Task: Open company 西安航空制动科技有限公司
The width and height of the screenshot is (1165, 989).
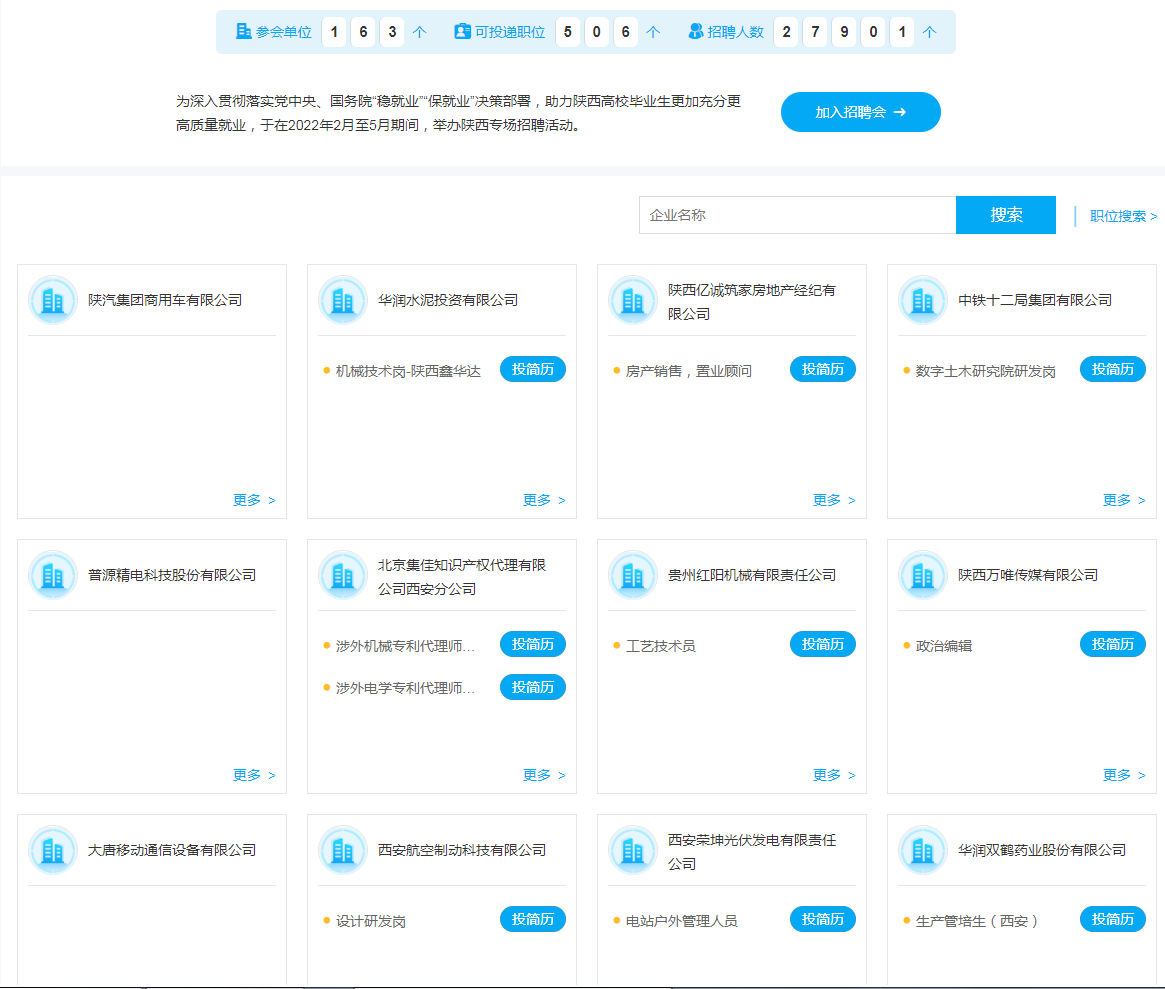Action: [461, 850]
